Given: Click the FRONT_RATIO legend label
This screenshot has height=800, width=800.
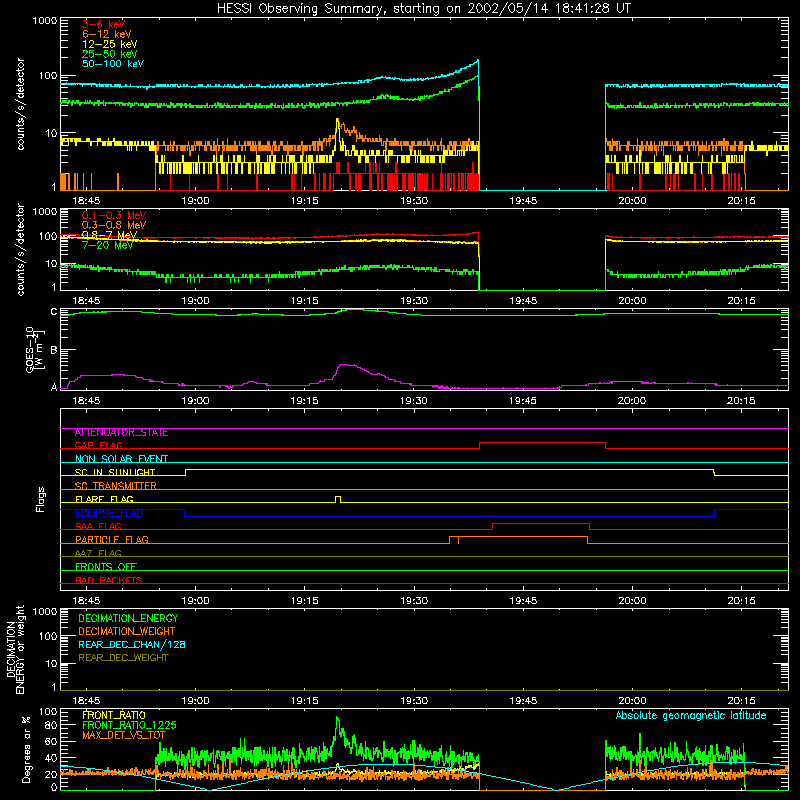Looking at the screenshot, I should [x=114, y=715].
